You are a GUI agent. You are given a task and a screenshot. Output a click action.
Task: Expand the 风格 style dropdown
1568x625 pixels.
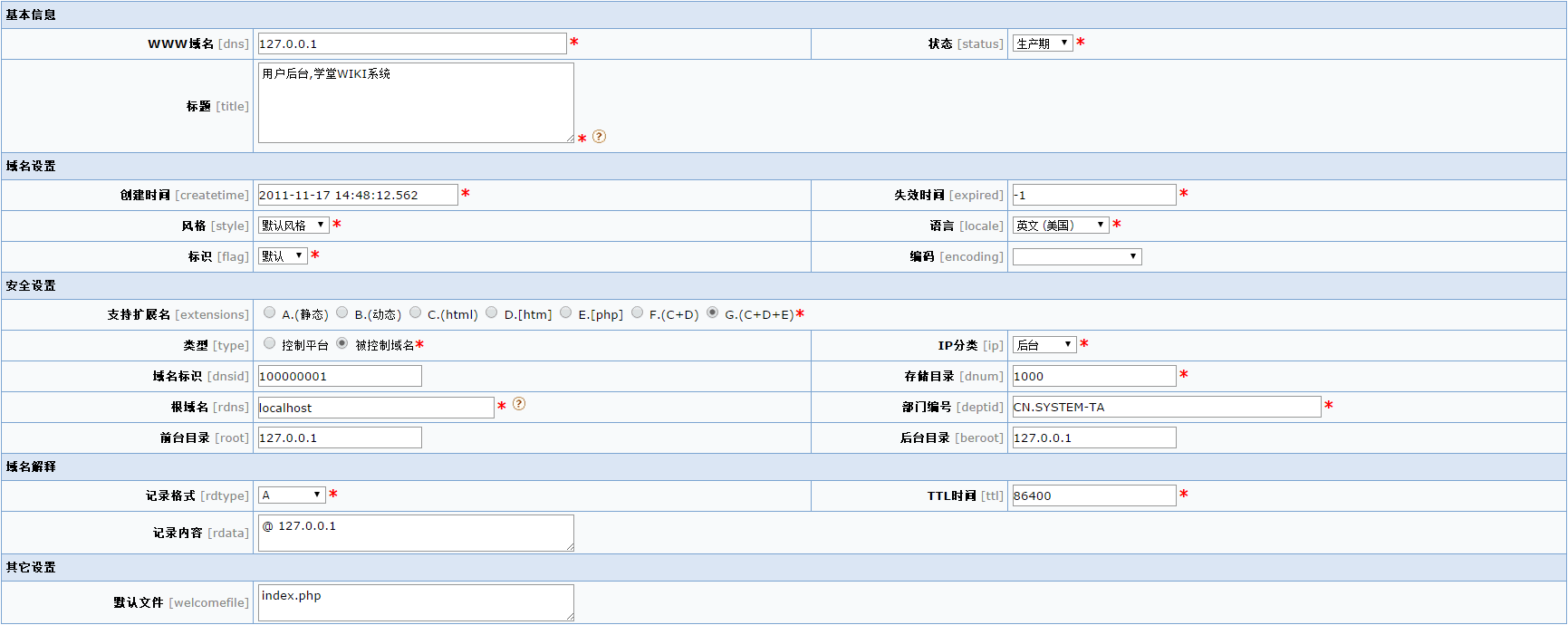(x=293, y=226)
